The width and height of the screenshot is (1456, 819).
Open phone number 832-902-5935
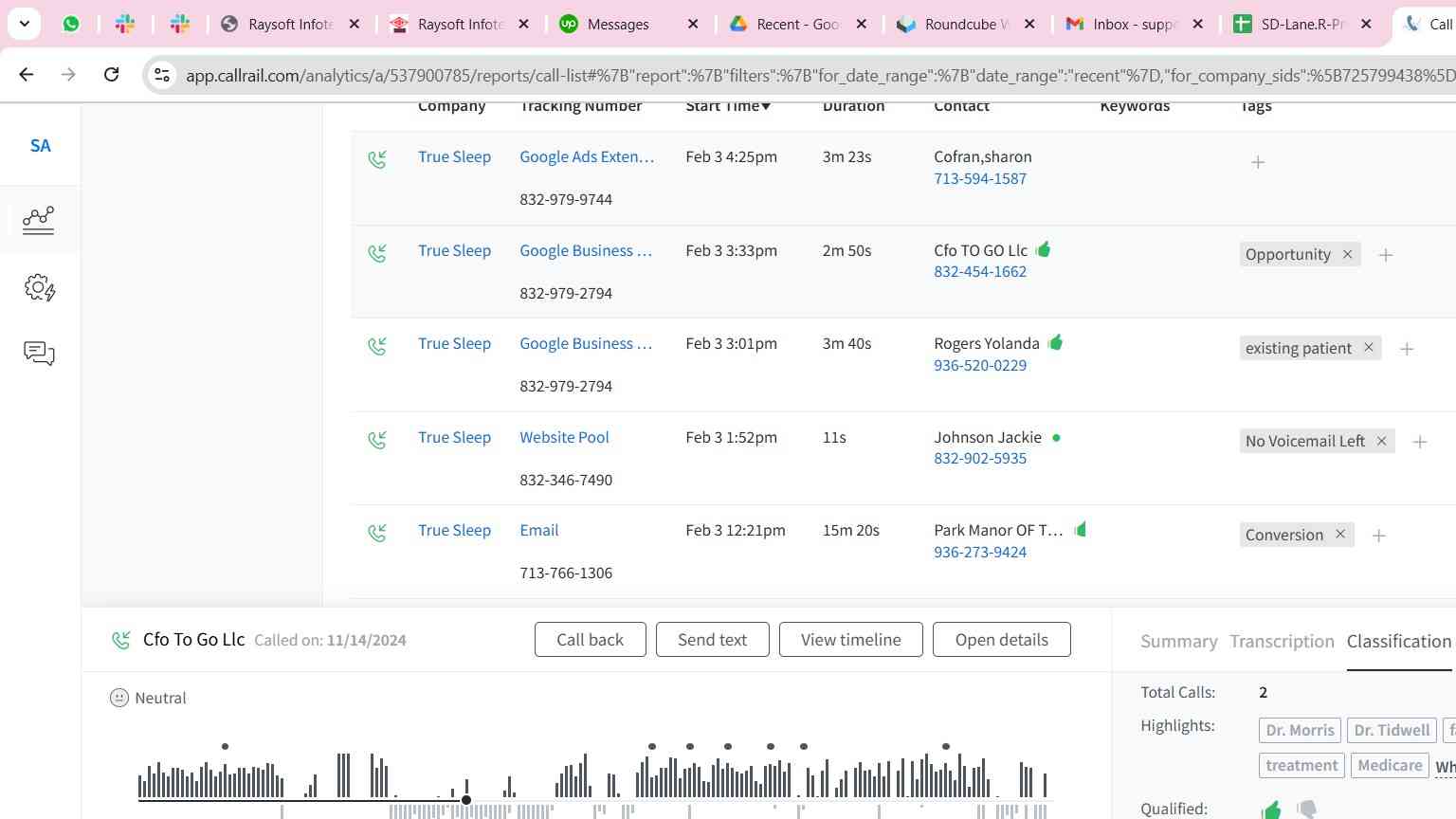980,458
